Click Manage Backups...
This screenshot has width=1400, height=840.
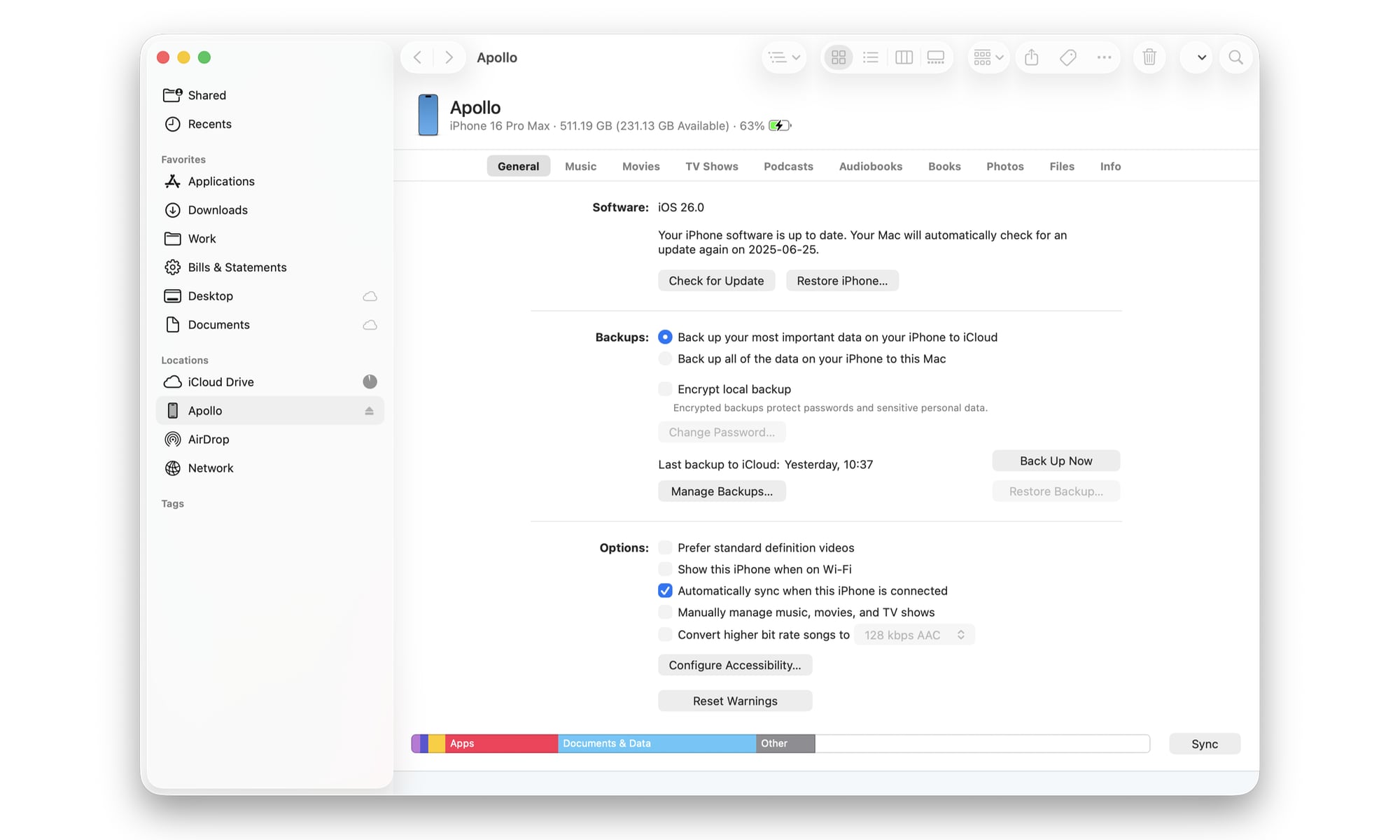tap(722, 491)
